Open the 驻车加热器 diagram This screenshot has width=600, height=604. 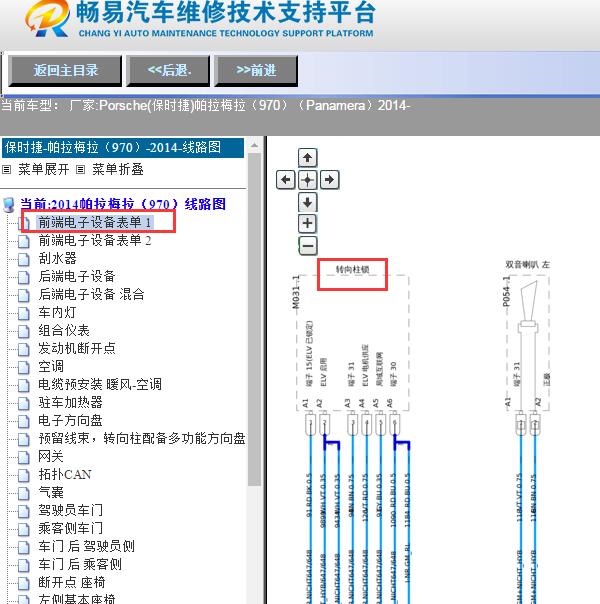click(x=70, y=403)
